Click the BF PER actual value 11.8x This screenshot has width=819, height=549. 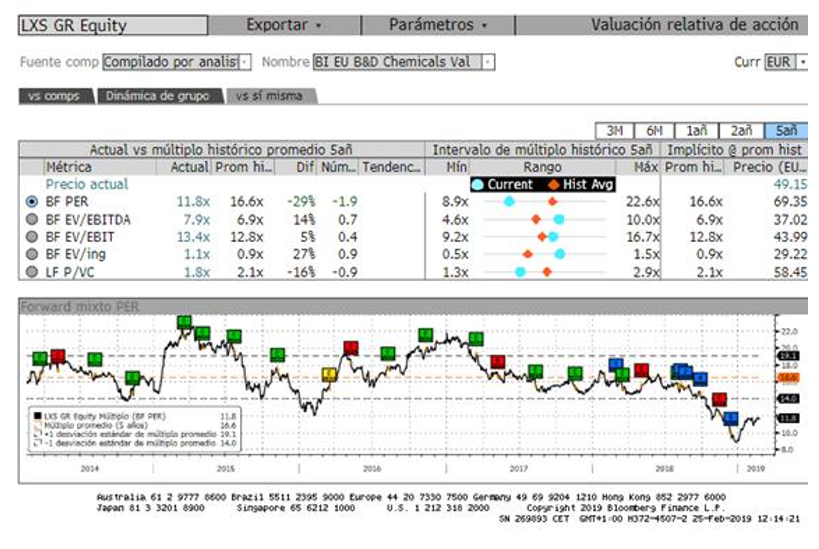pos(193,202)
